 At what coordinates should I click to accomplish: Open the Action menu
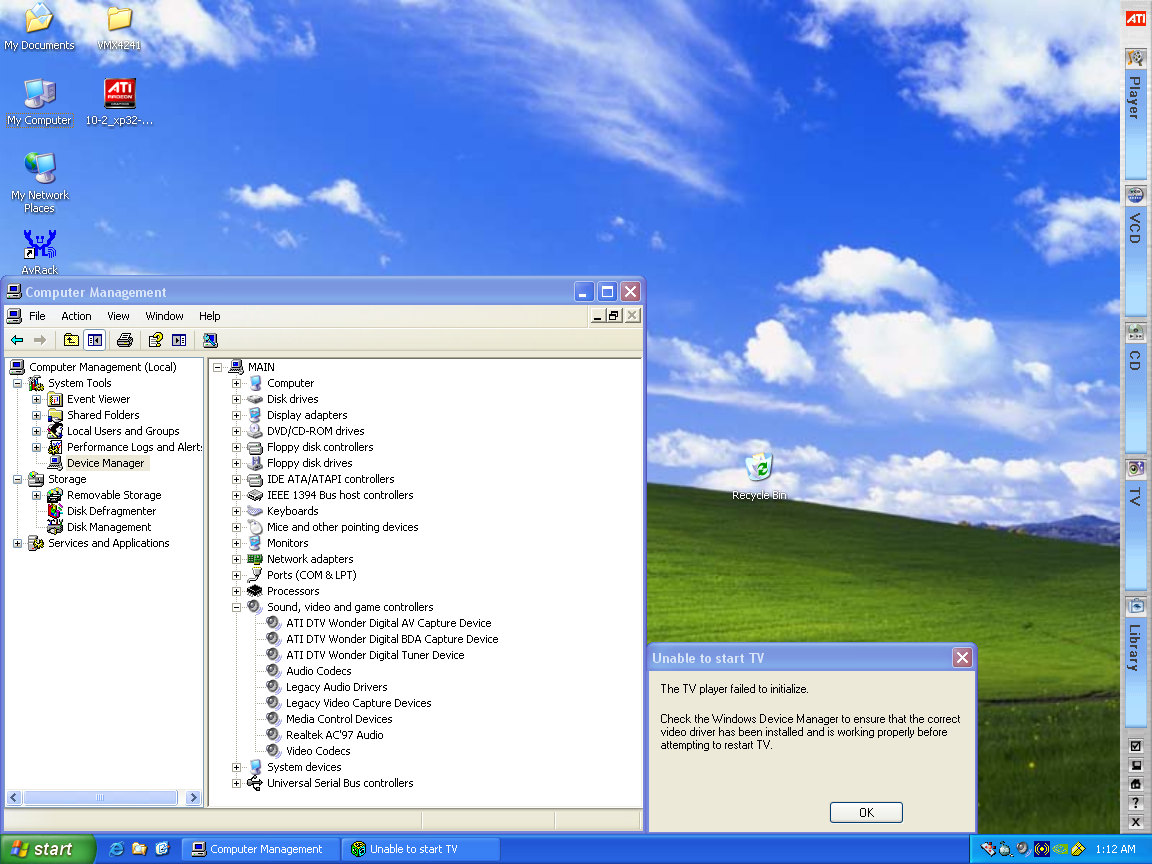coord(76,316)
